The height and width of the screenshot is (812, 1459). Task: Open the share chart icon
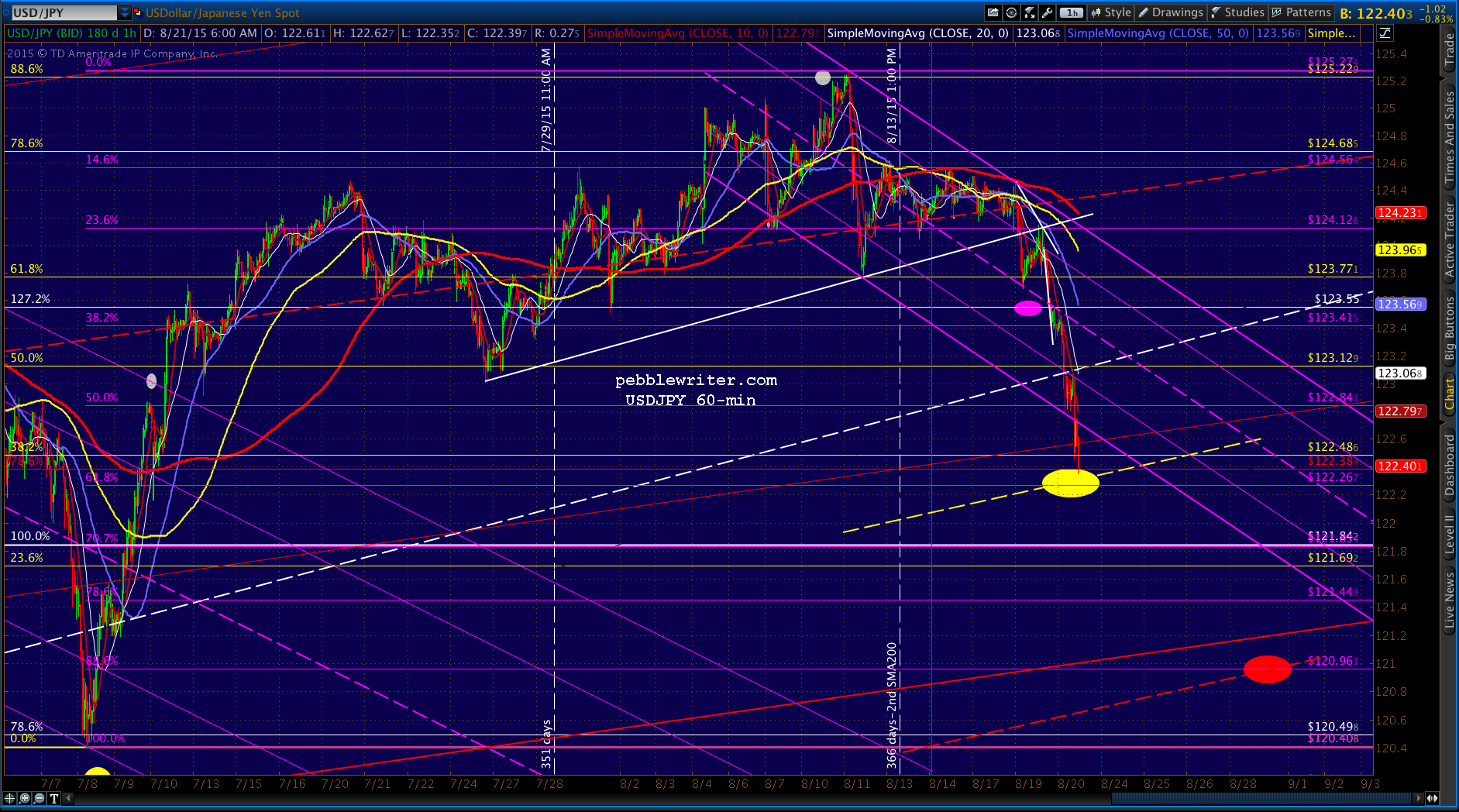993,12
